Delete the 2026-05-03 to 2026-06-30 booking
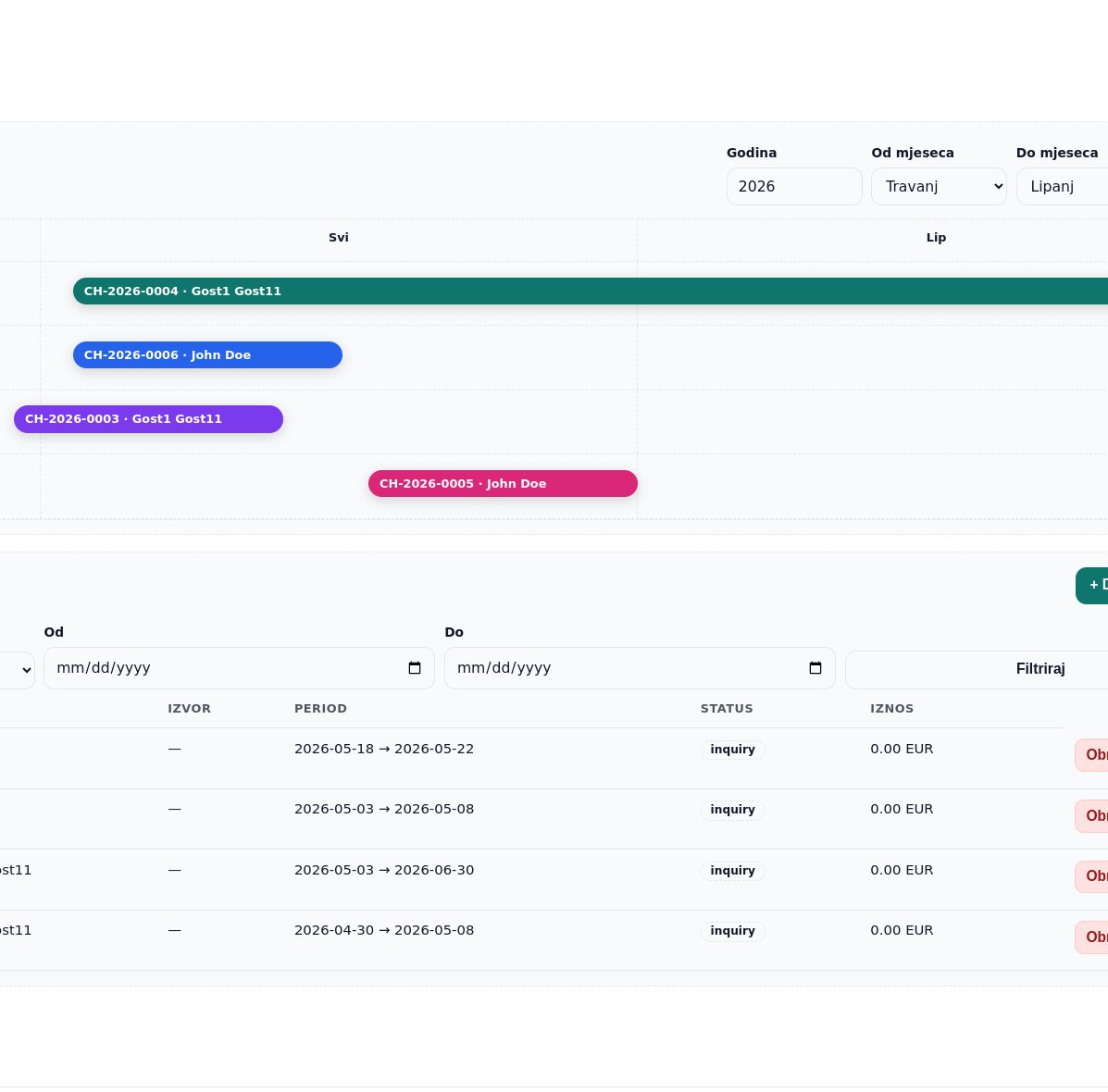1108x1092 pixels. tap(1091, 876)
